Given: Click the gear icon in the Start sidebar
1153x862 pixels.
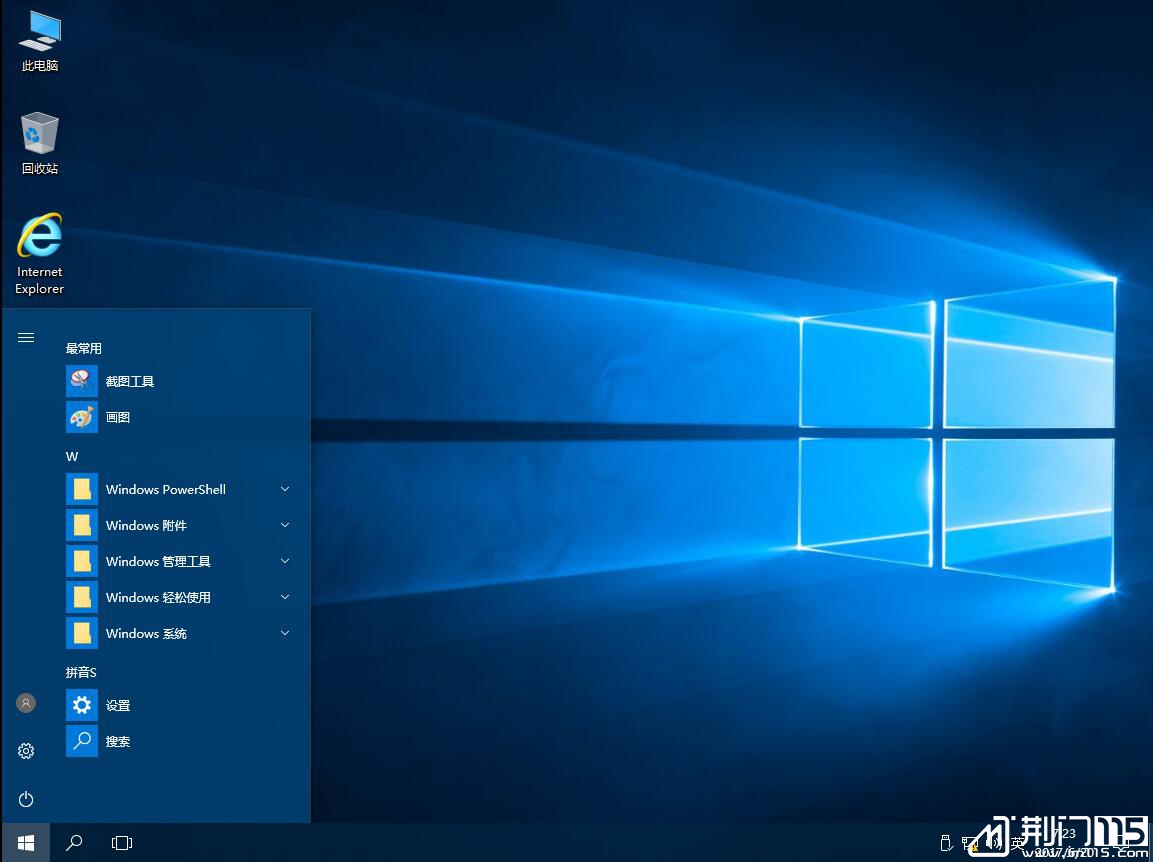Looking at the screenshot, I should click(x=26, y=751).
